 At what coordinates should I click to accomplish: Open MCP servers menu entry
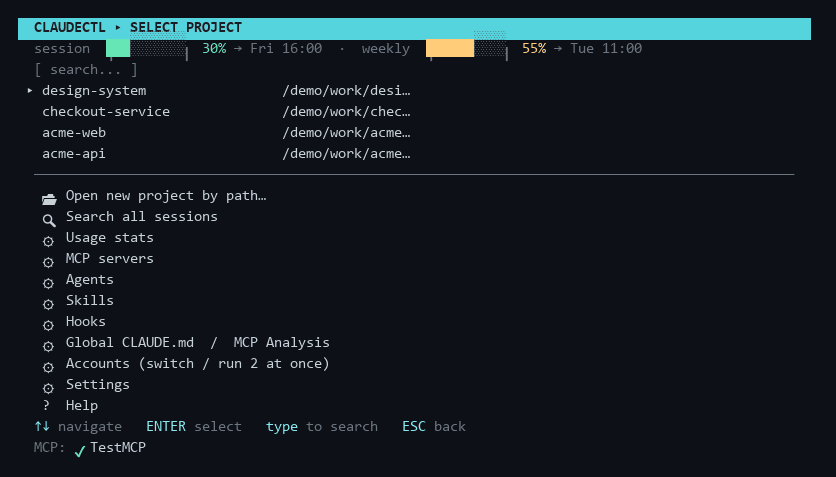tap(110, 258)
